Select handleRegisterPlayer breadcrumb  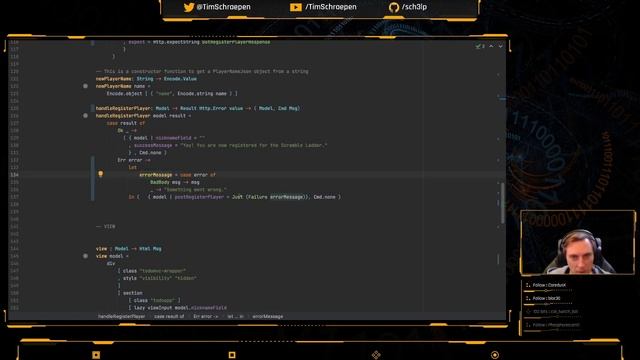pos(121,316)
